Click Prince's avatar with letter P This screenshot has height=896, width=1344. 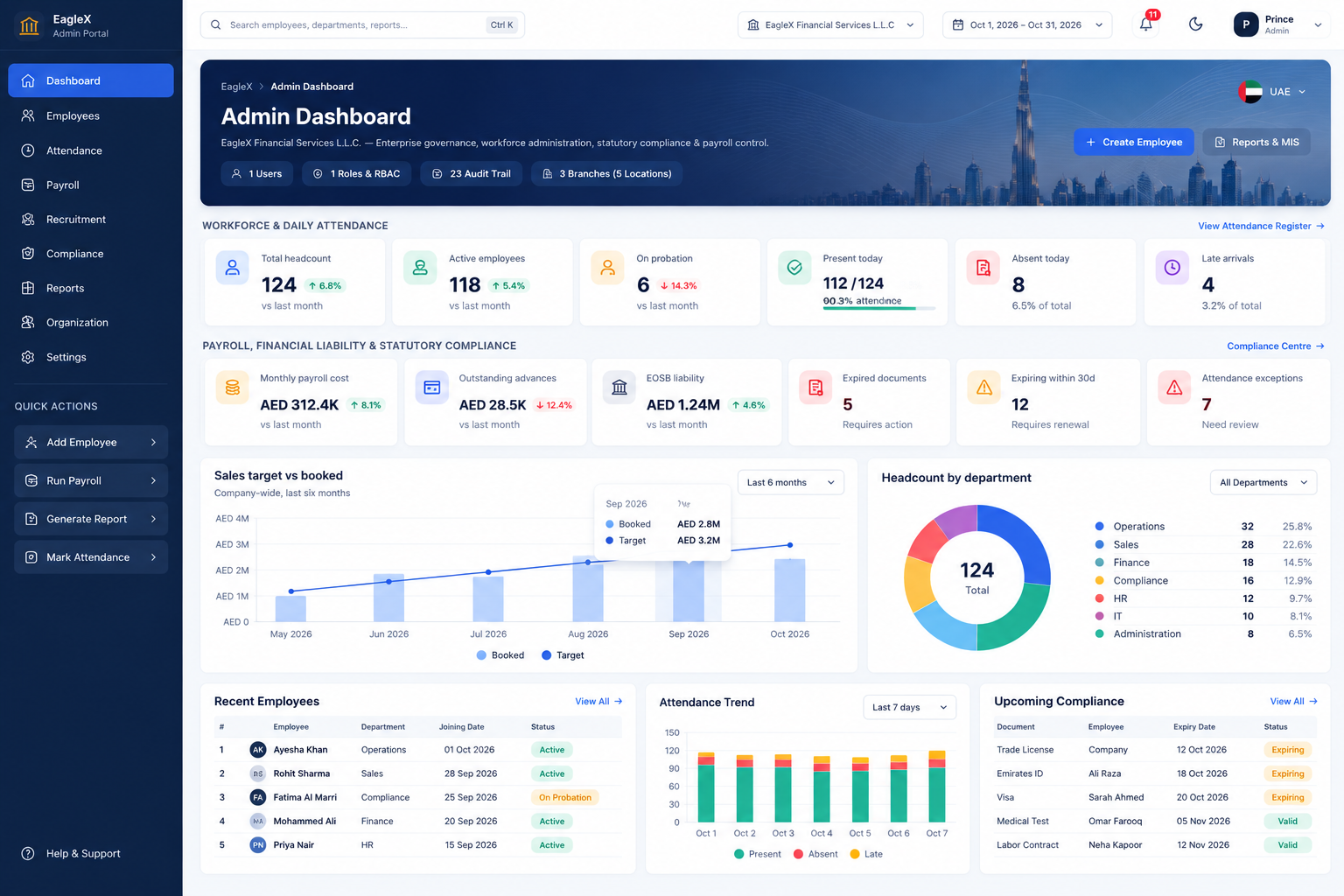click(1246, 24)
